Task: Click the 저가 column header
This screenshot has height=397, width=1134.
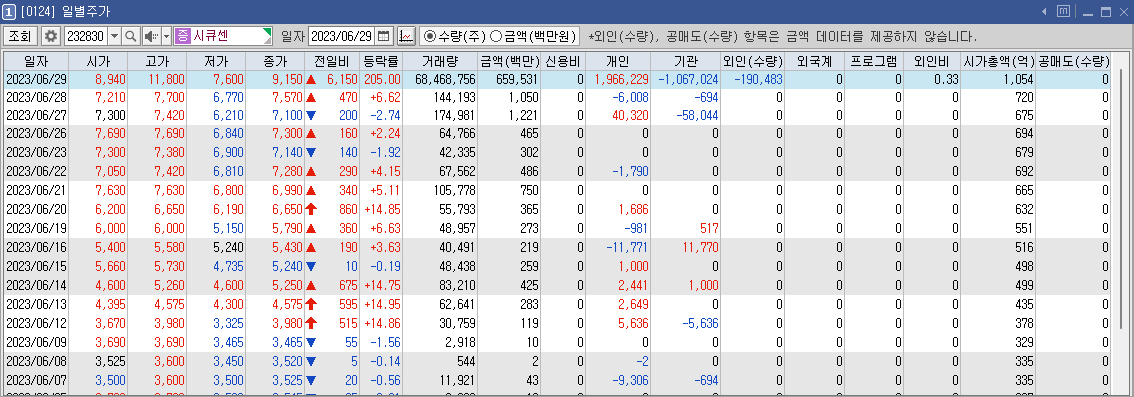Action: pyautogui.click(x=216, y=61)
